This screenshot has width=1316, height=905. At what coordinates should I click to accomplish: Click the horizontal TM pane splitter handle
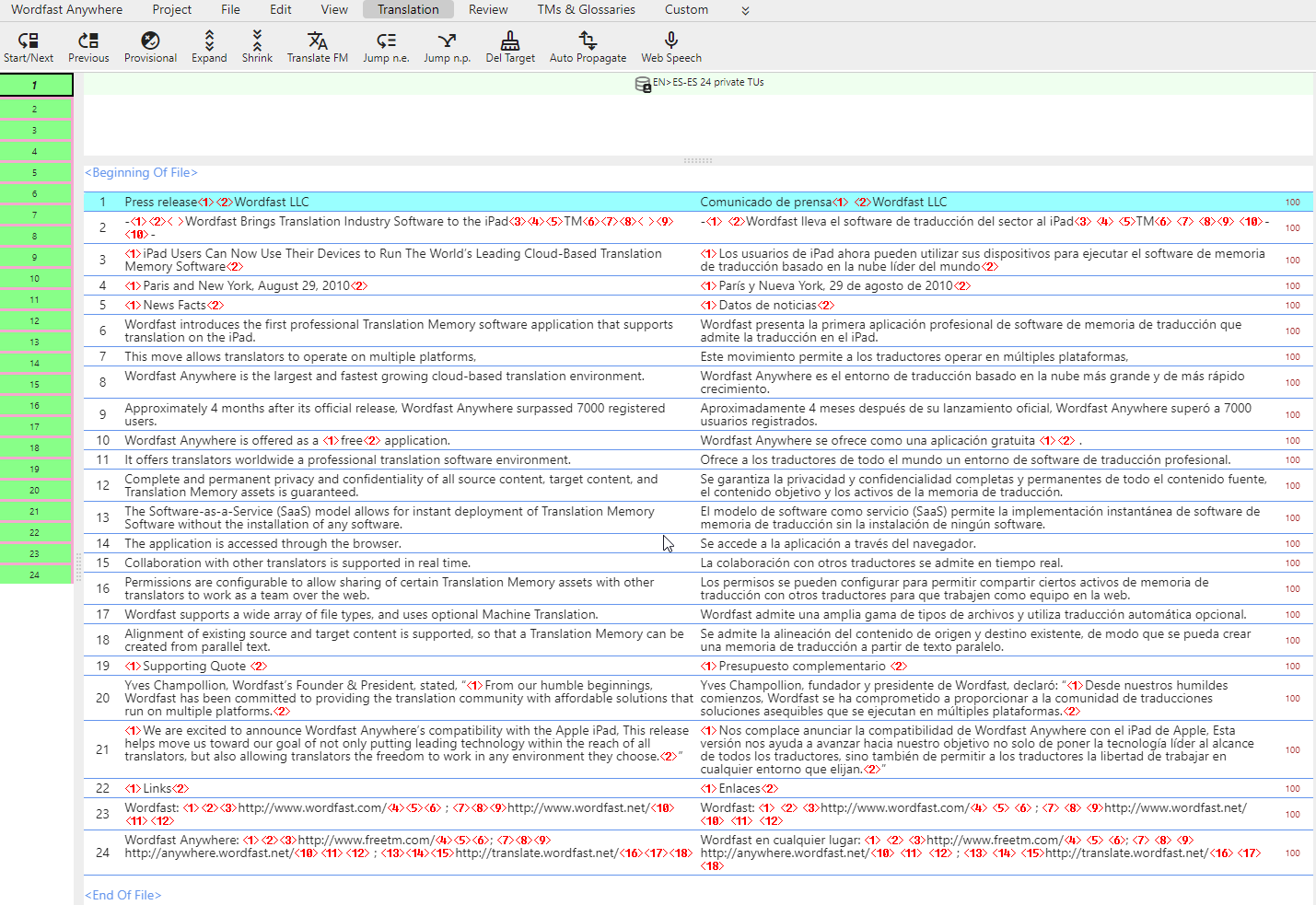pos(697,161)
